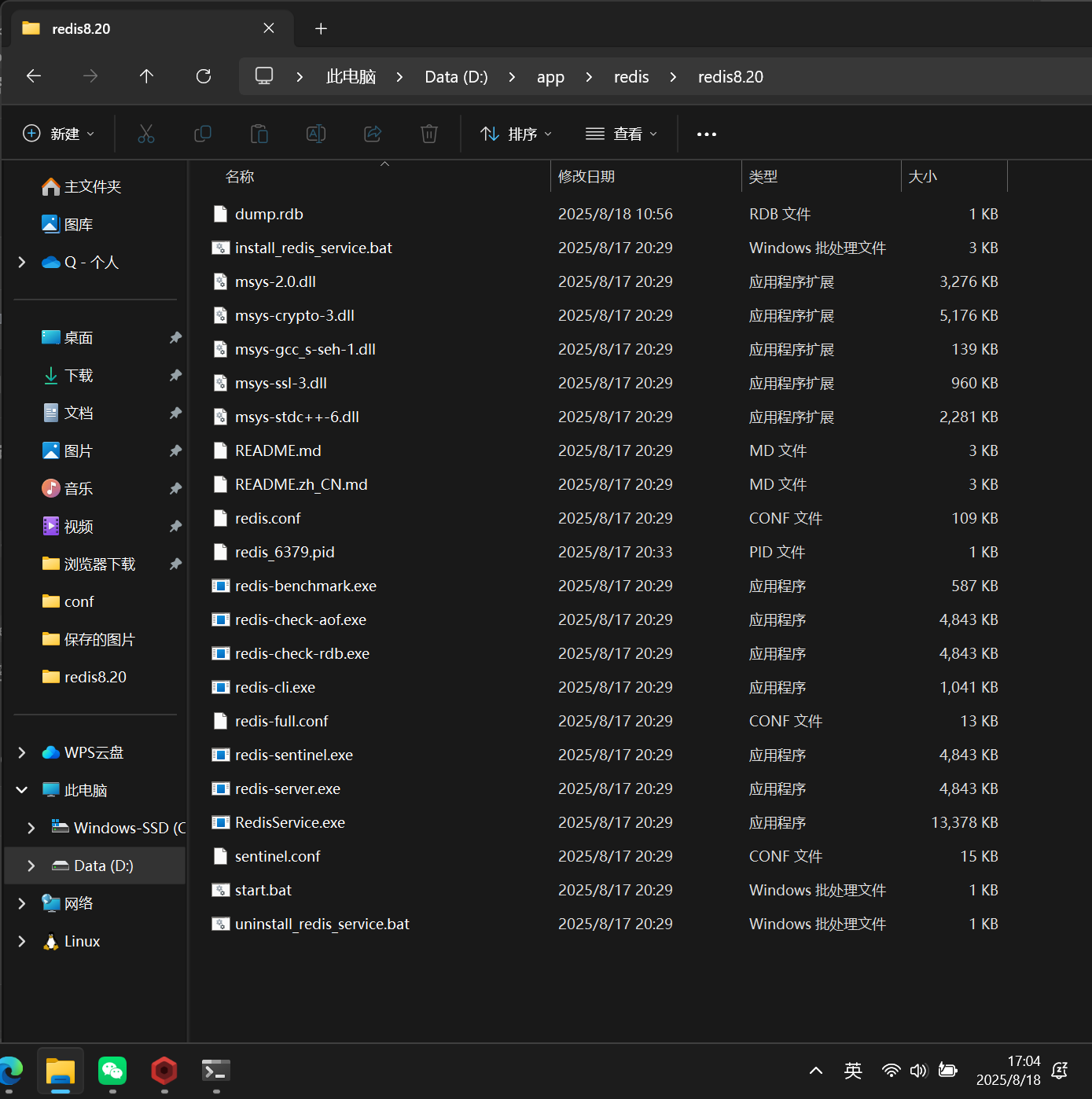The height and width of the screenshot is (1099, 1092).
Task: Click app breadcrumb in address bar
Action: pyautogui.click(x=550, y=76)
